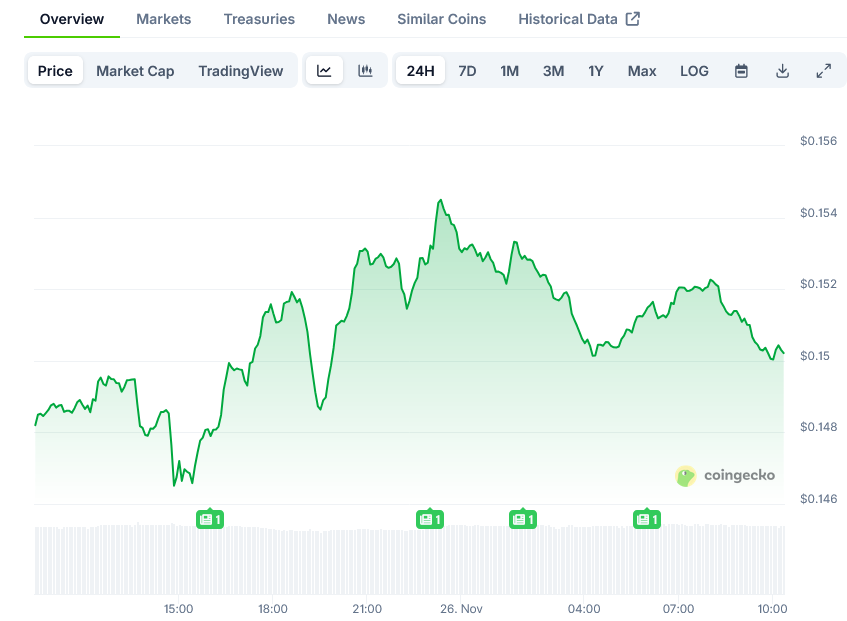Open the Markets tab

pyautogui.click(x=164, y=19)
